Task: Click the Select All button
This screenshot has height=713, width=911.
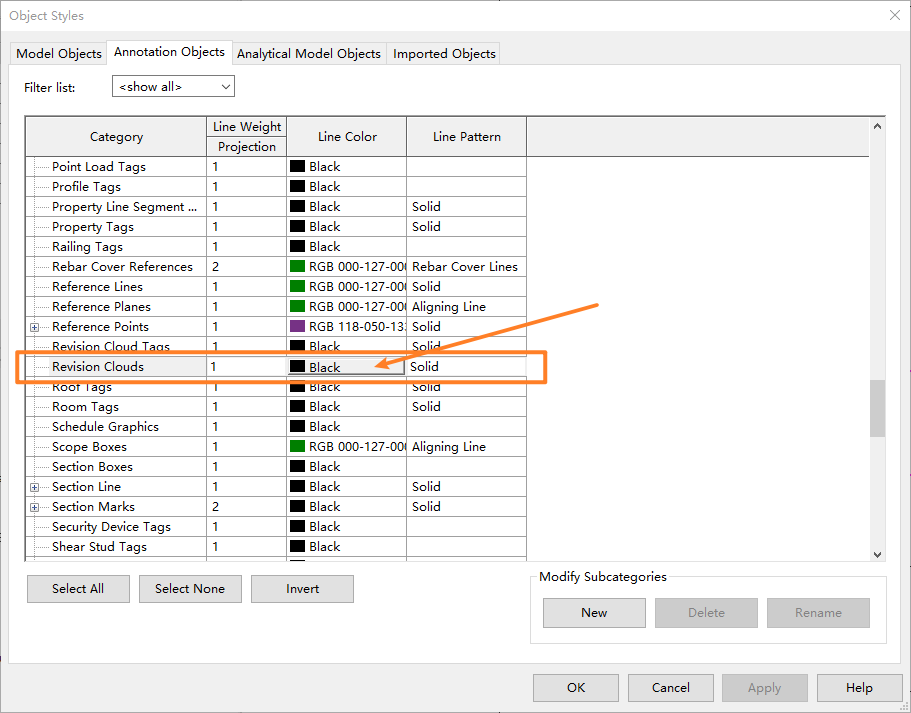Action: (x=78, y=588)
